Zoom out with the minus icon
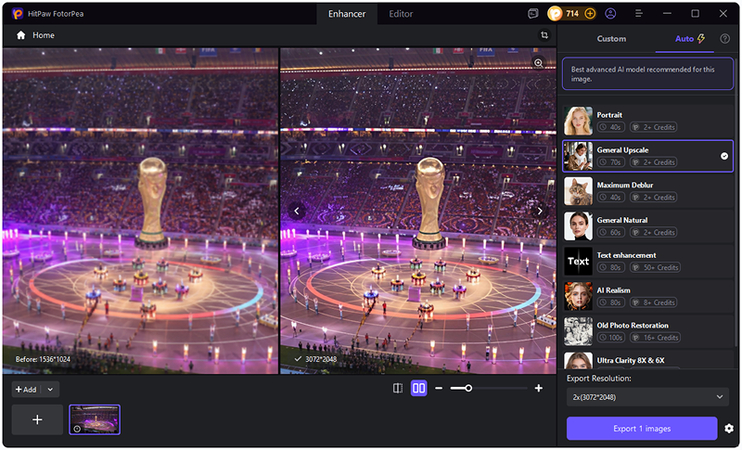Image resolution: width=742 pixels, height=450 pixels. click(439, 388)
